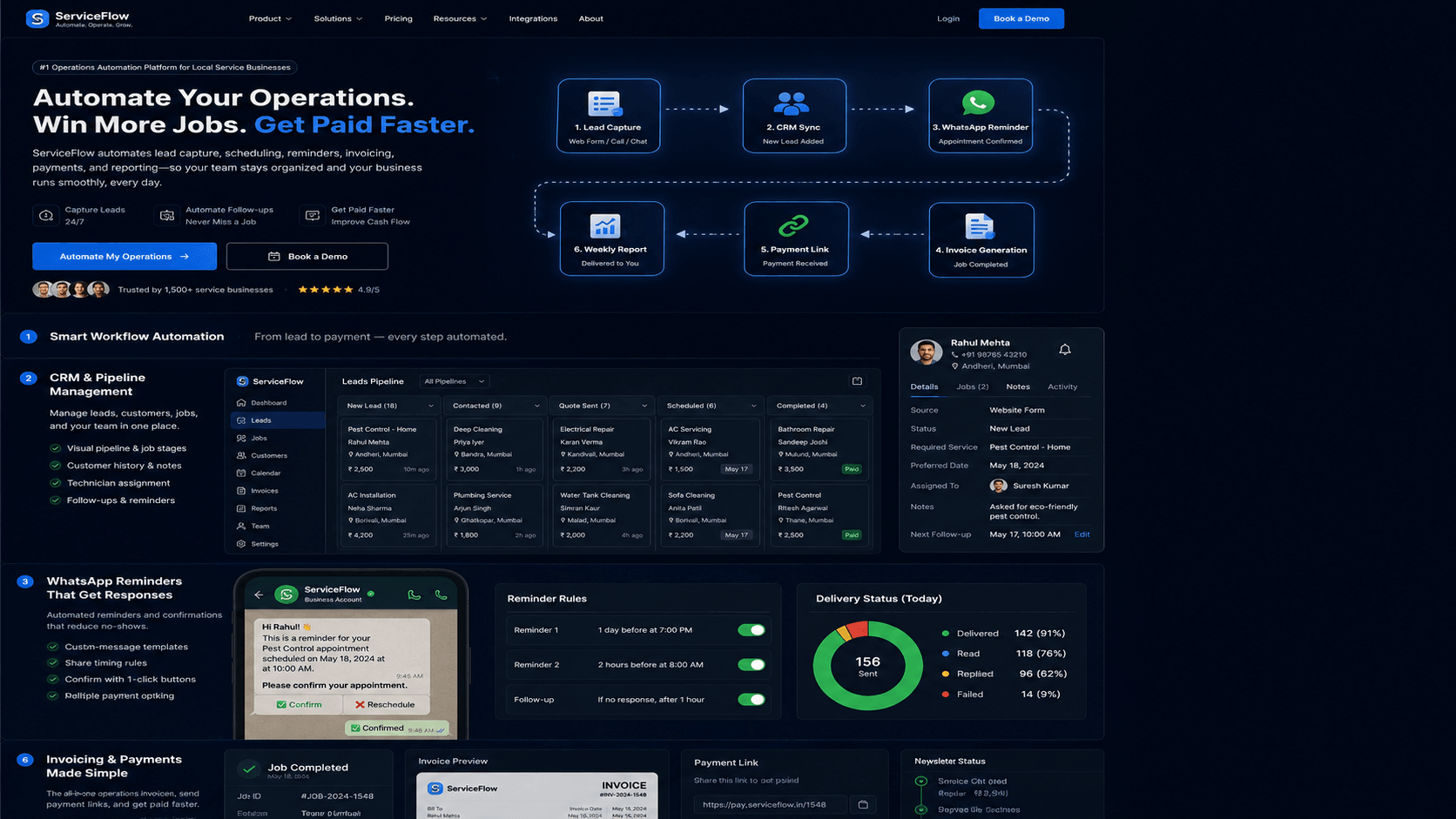
Task: Click the Capture Leads 24/7 icon
Action: [46, 215]
